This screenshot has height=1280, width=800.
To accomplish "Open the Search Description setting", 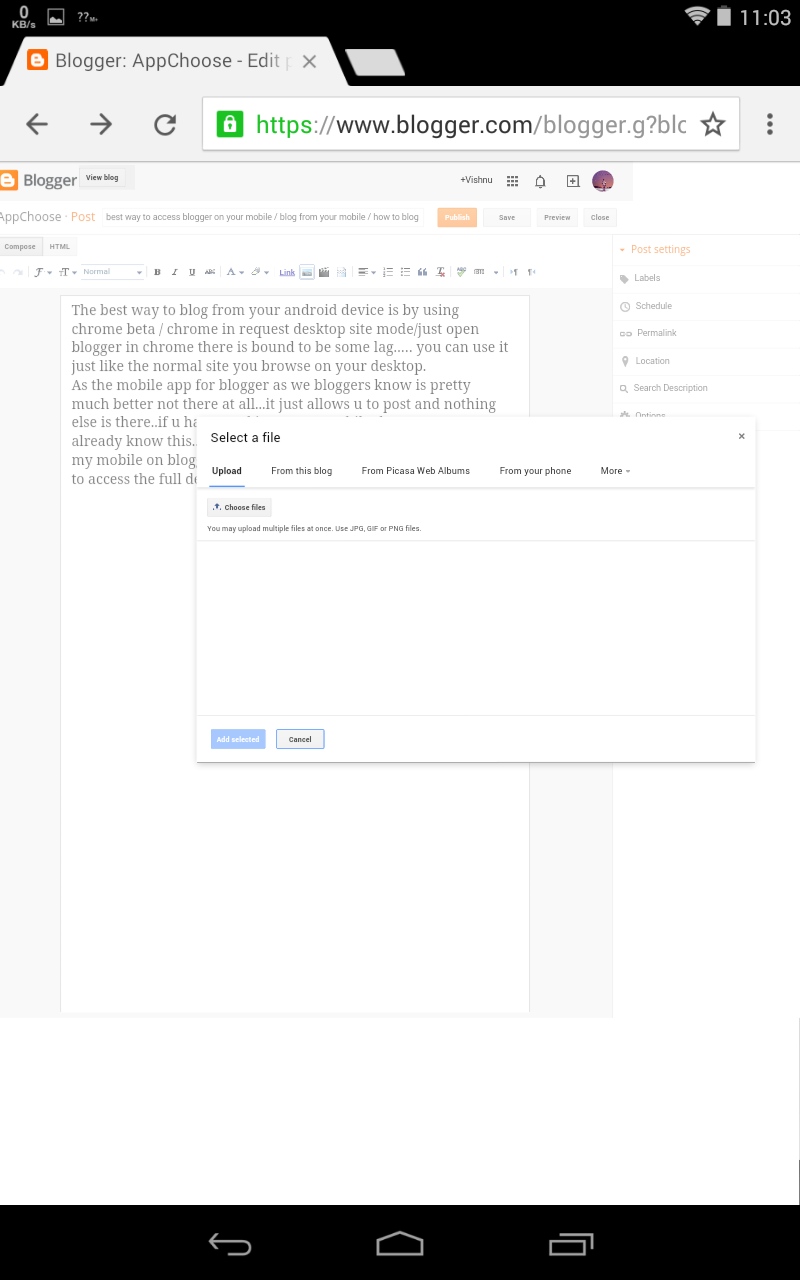I will coord(706,388).
